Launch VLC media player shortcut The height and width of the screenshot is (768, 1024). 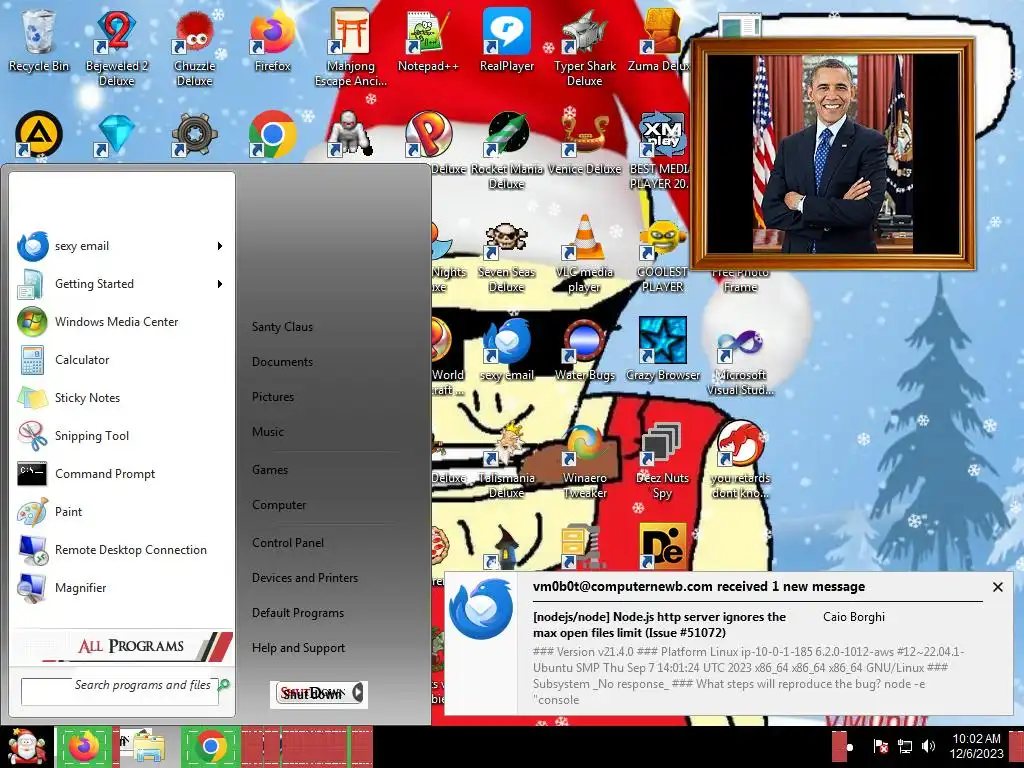pos(584,253)
